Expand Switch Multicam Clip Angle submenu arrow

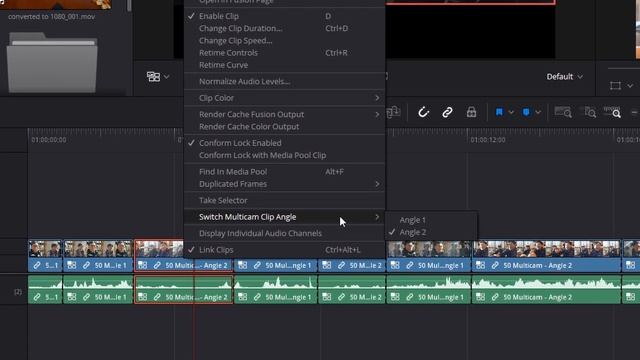pos(377,217)
